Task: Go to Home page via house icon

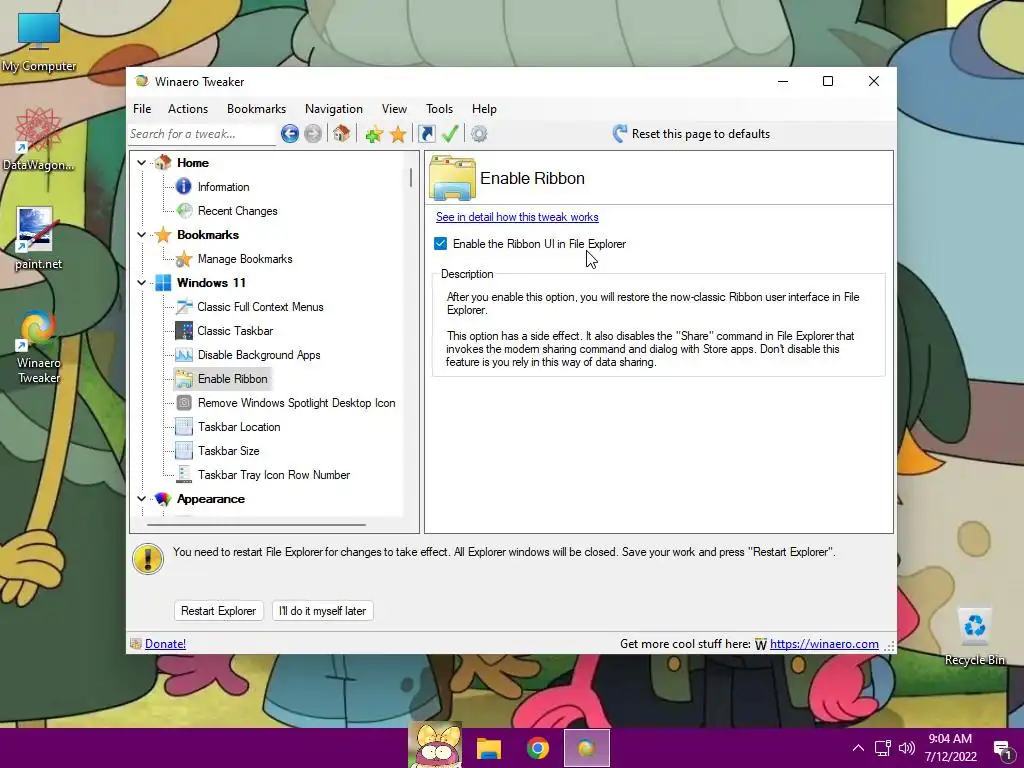Action: [341, 134]
